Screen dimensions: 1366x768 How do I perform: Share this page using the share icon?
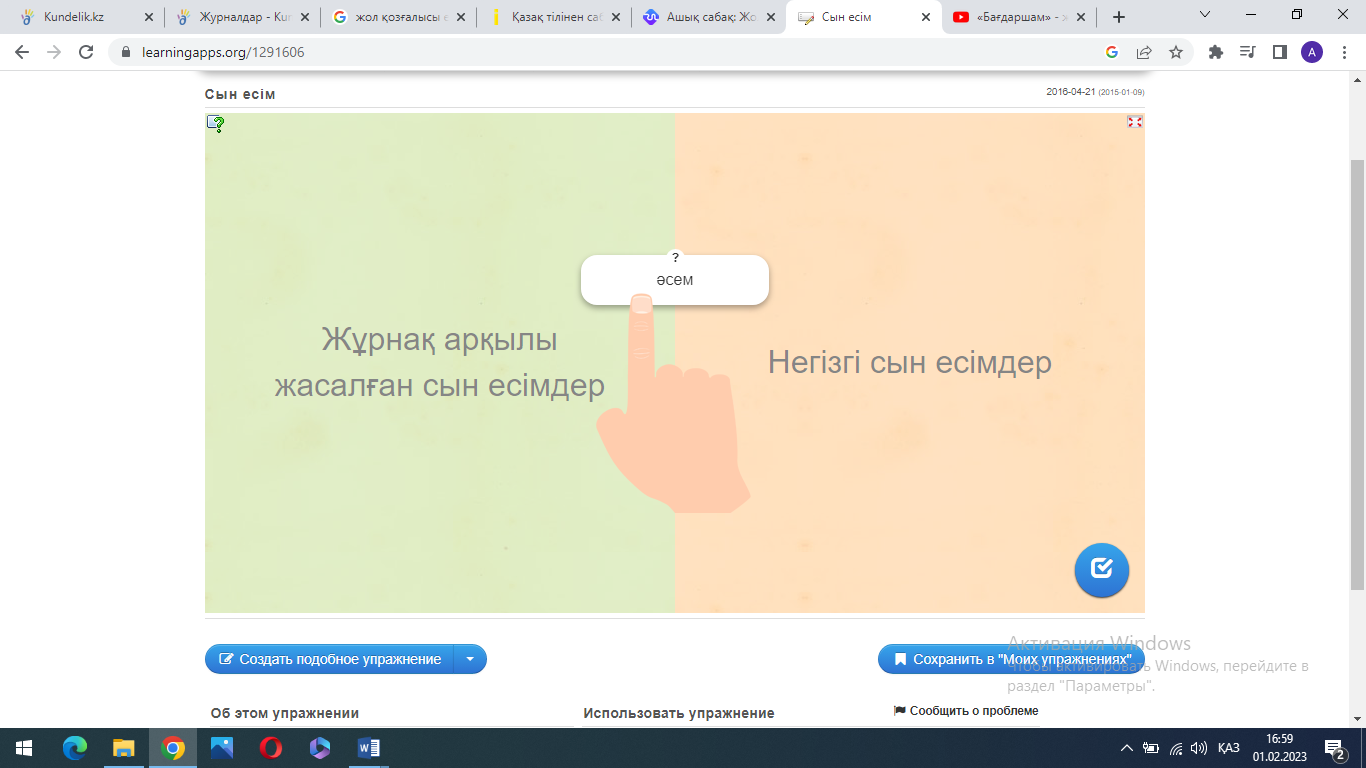tap(1144, 52)
